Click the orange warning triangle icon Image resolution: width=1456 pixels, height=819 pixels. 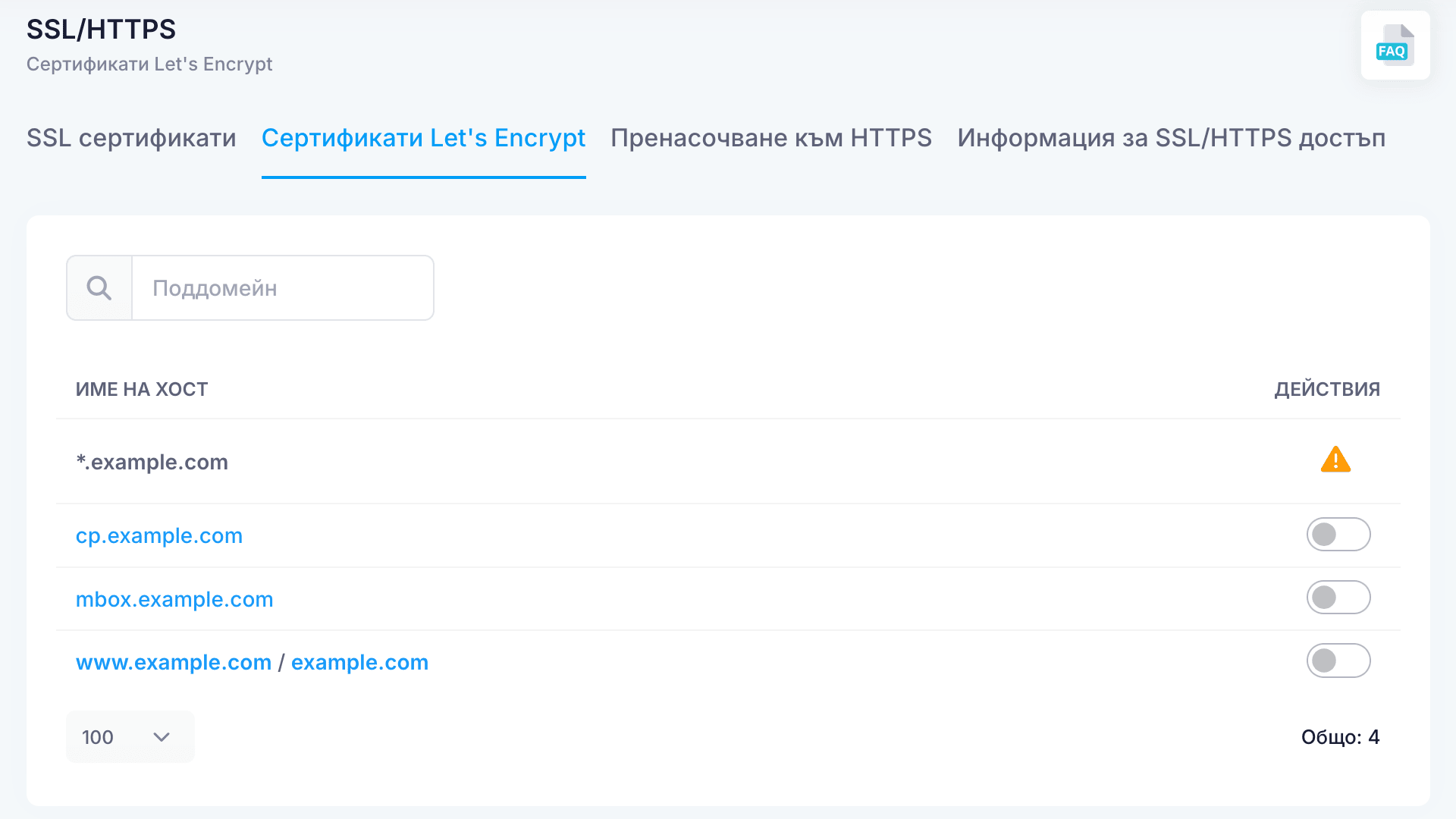tap(1335, 460)
